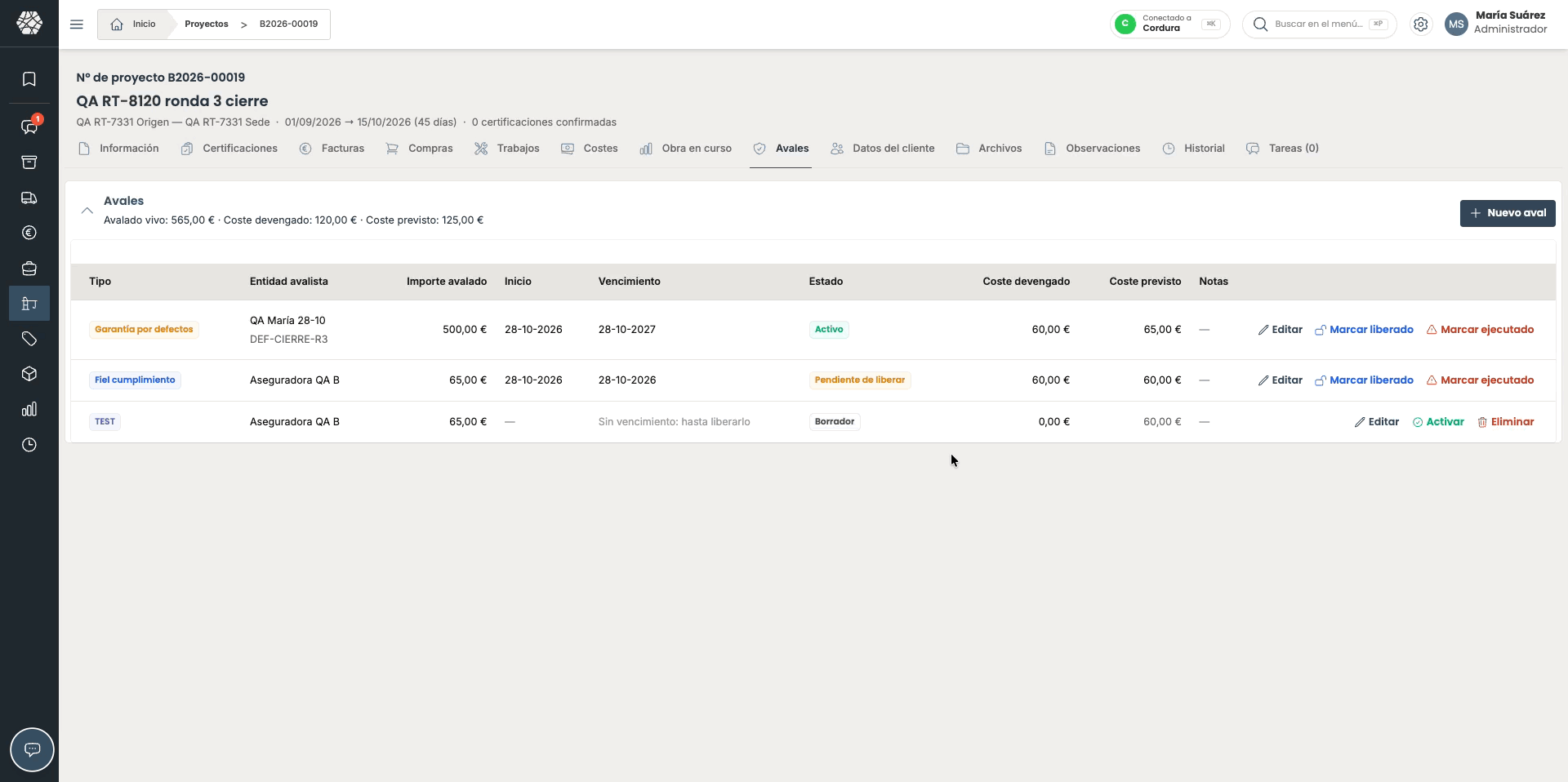Open the Archivos tab
Viewport: 1568px width, 782px height.
tap(989, 149)
